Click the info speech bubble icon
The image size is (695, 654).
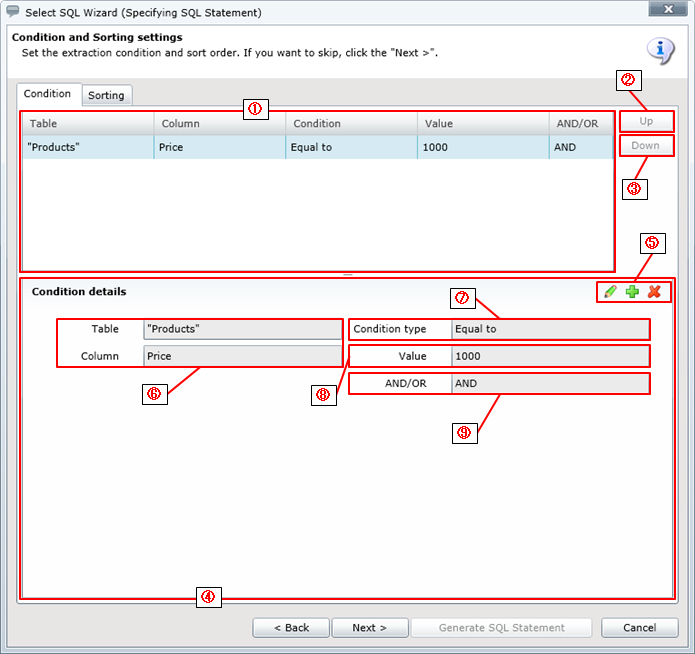click(x=660, y=48)
